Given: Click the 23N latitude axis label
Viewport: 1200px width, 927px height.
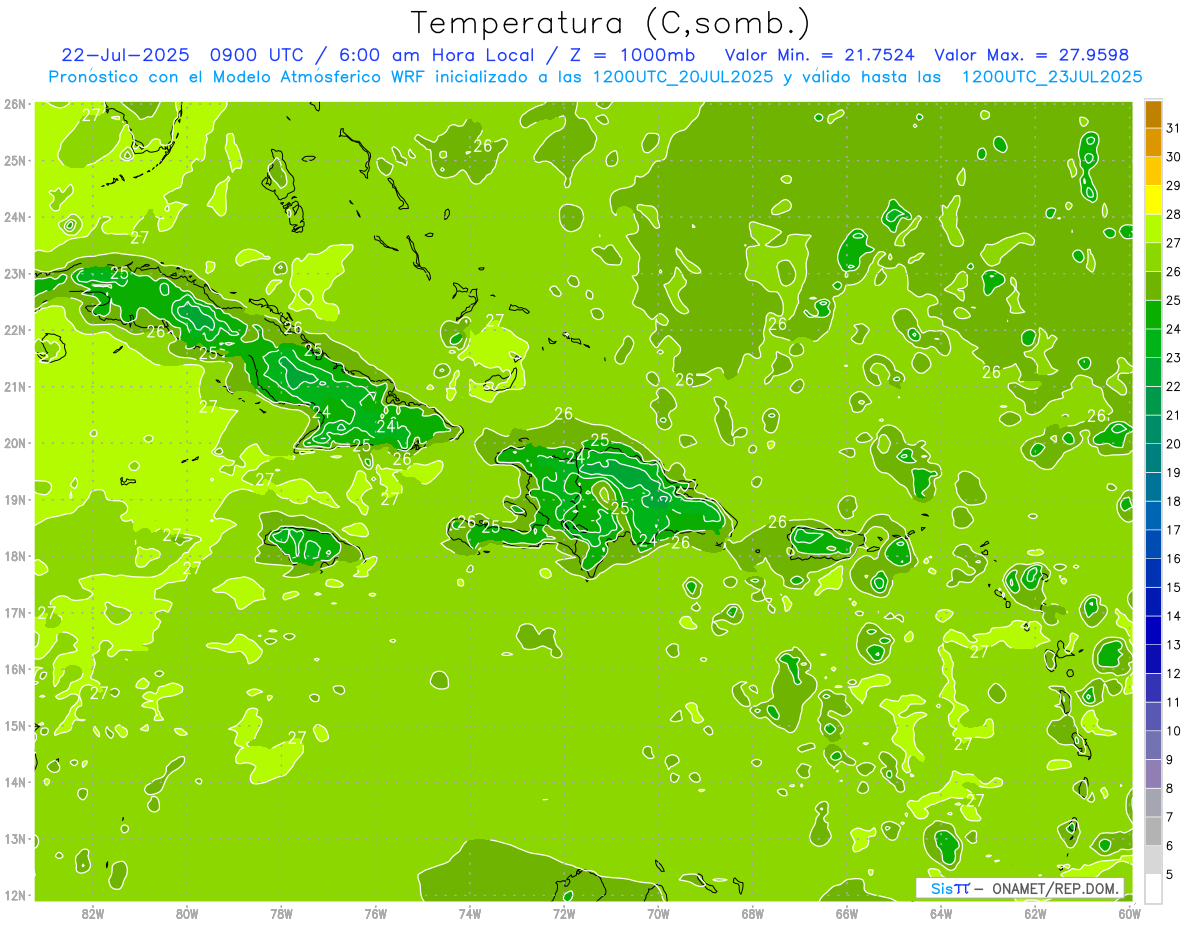Looking at the screenshot, I should [x=14, y=273].
